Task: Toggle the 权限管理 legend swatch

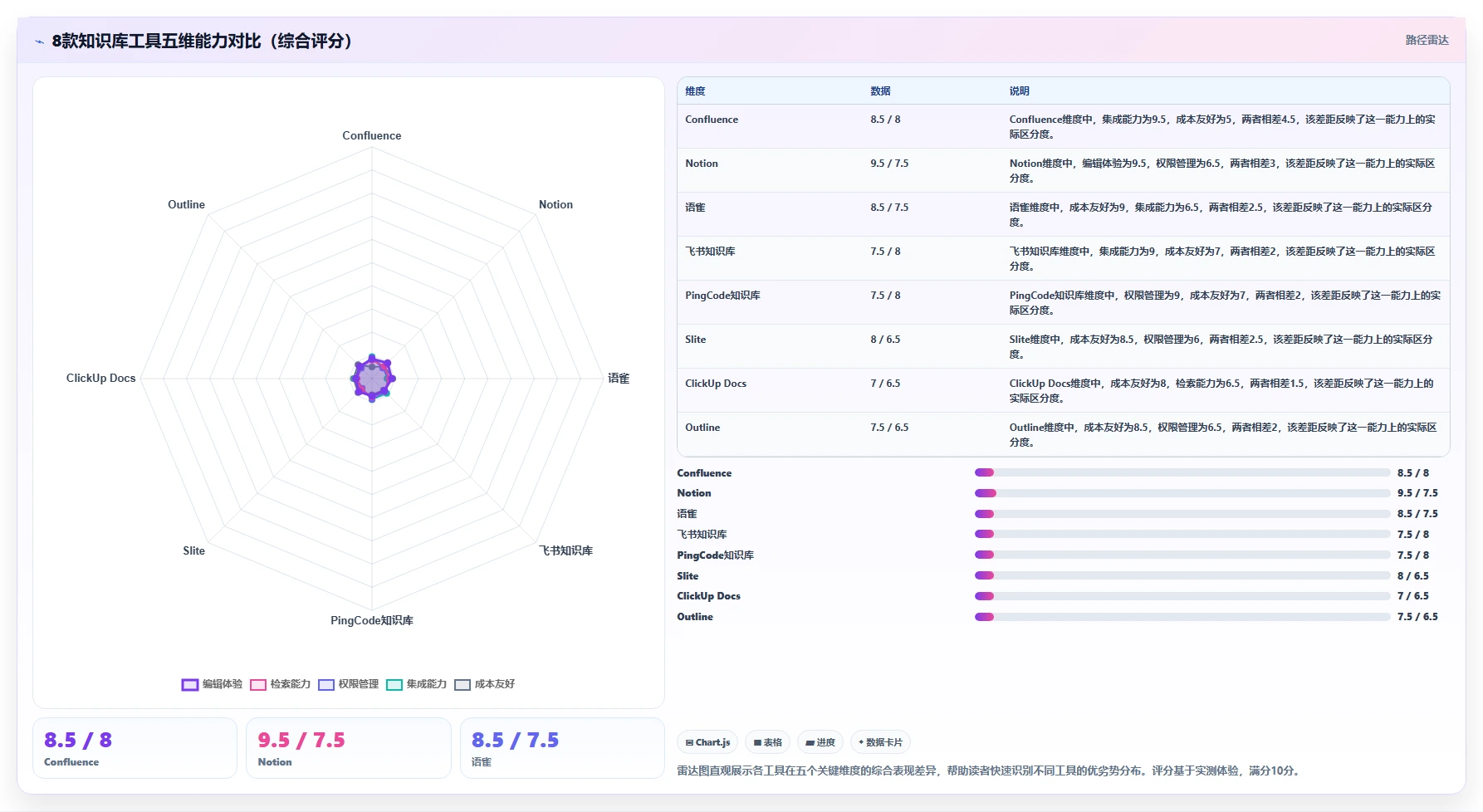Action: click(326, 685)
